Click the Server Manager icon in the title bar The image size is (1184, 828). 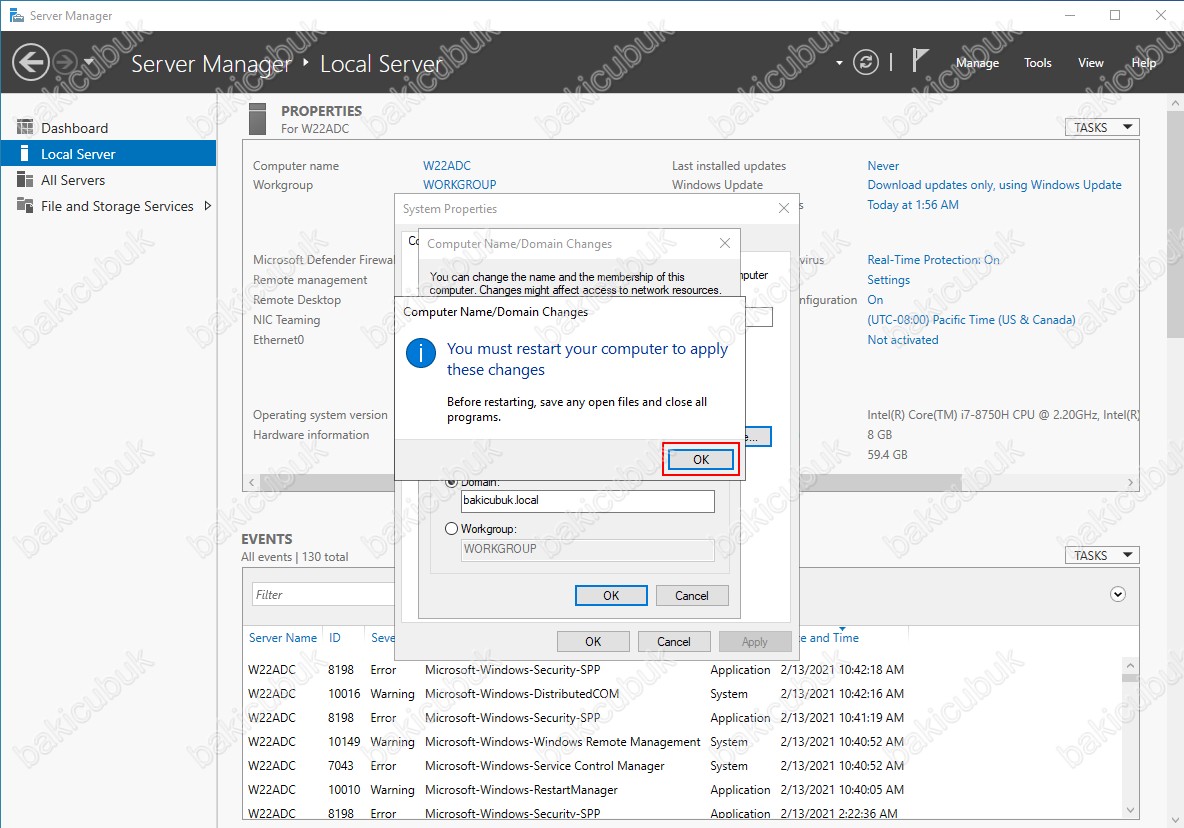(x=16, y=15)
